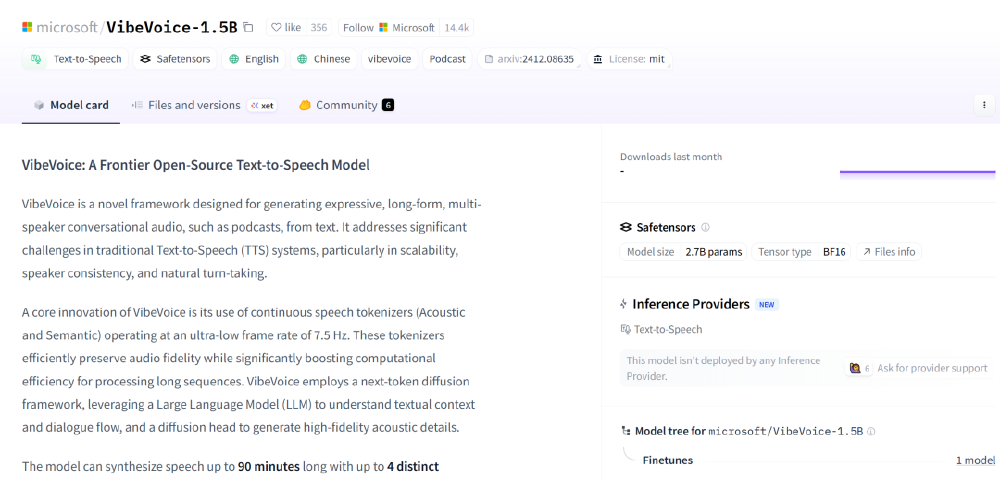Open the arxiv:2412.08635 paper tag

pos(528,59)
